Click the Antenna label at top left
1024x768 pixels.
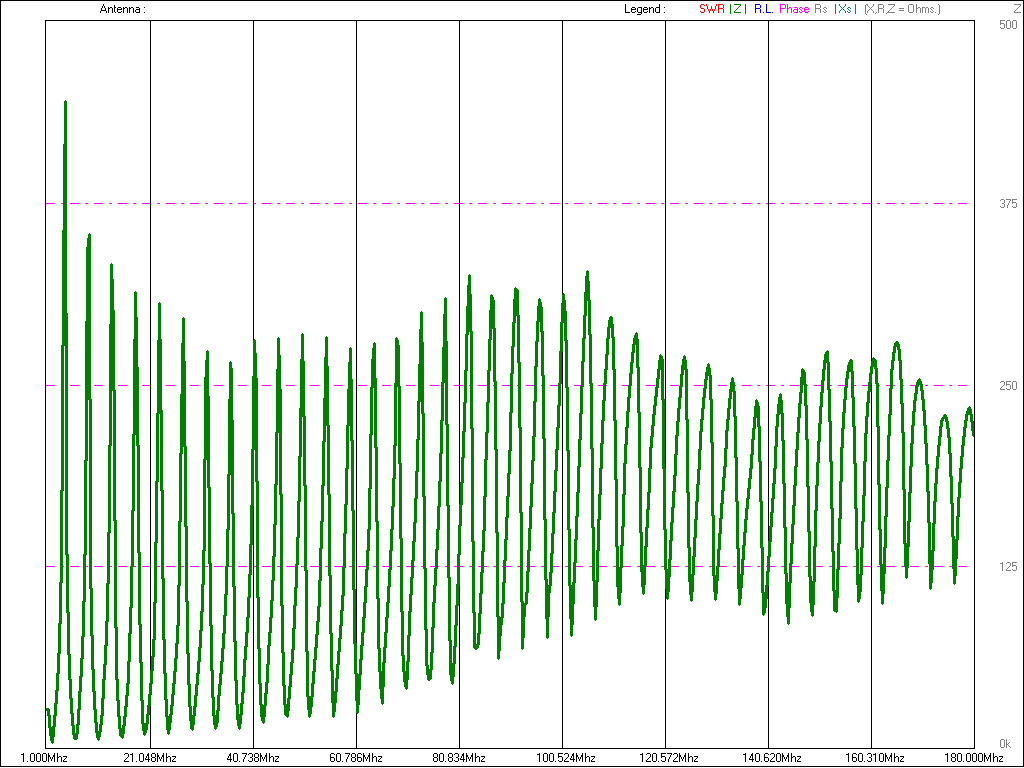[x=122, y=9]
